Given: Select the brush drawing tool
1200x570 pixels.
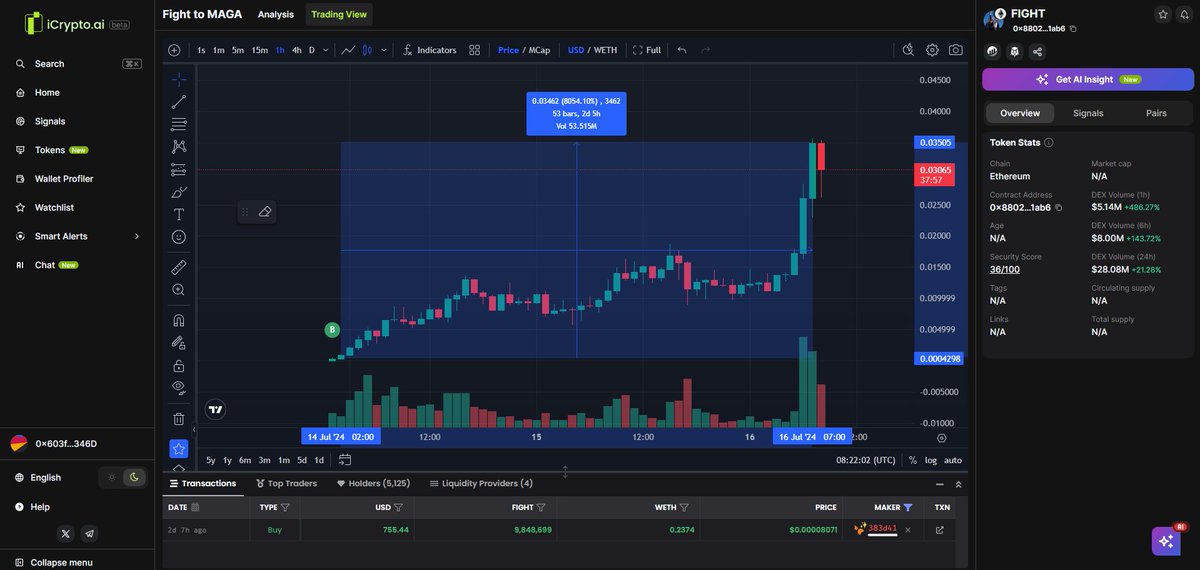Looking at the screenshot, I should [179, 192].
